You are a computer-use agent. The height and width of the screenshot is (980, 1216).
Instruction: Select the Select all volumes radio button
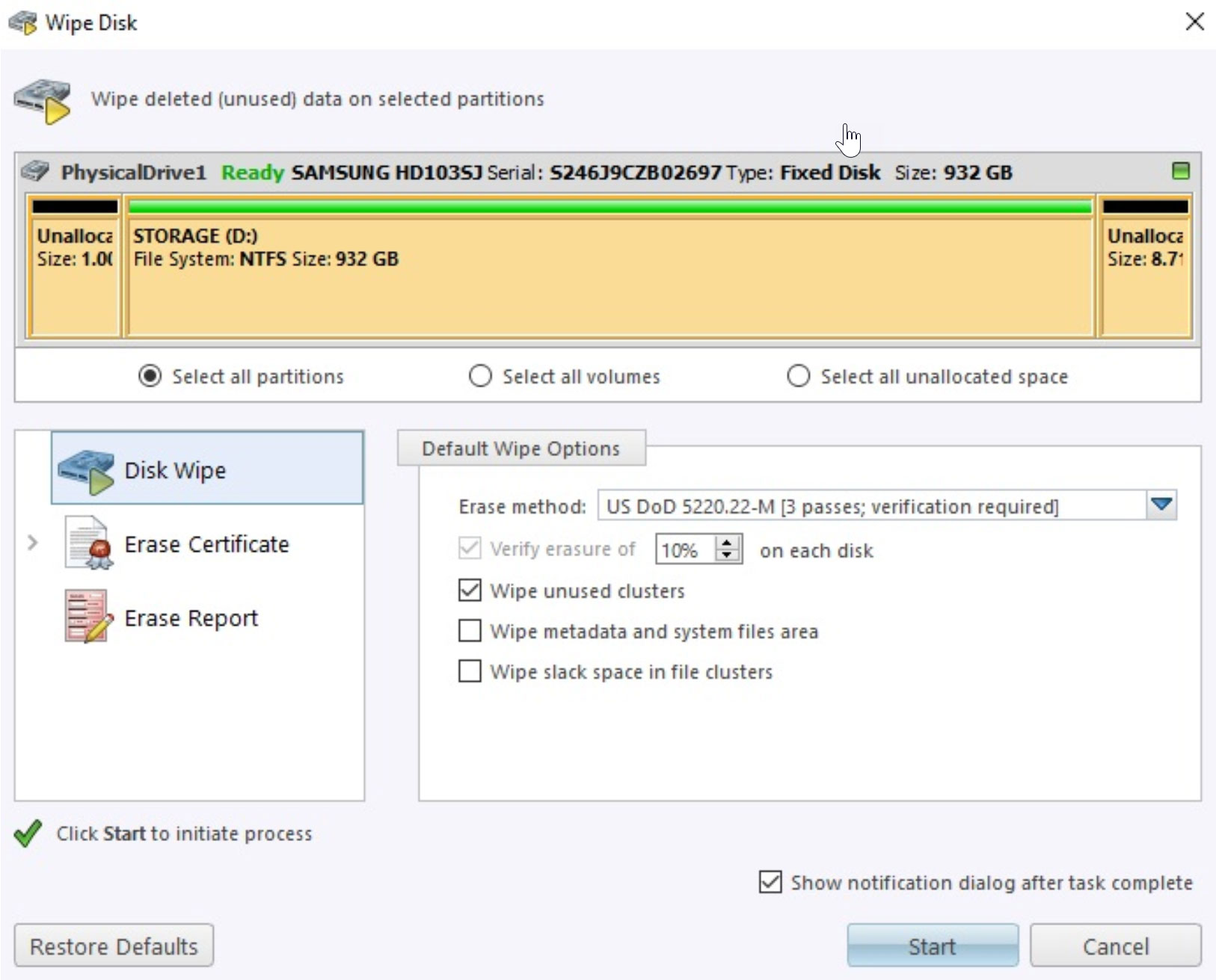pyautogui.click(x=479, y=376)
